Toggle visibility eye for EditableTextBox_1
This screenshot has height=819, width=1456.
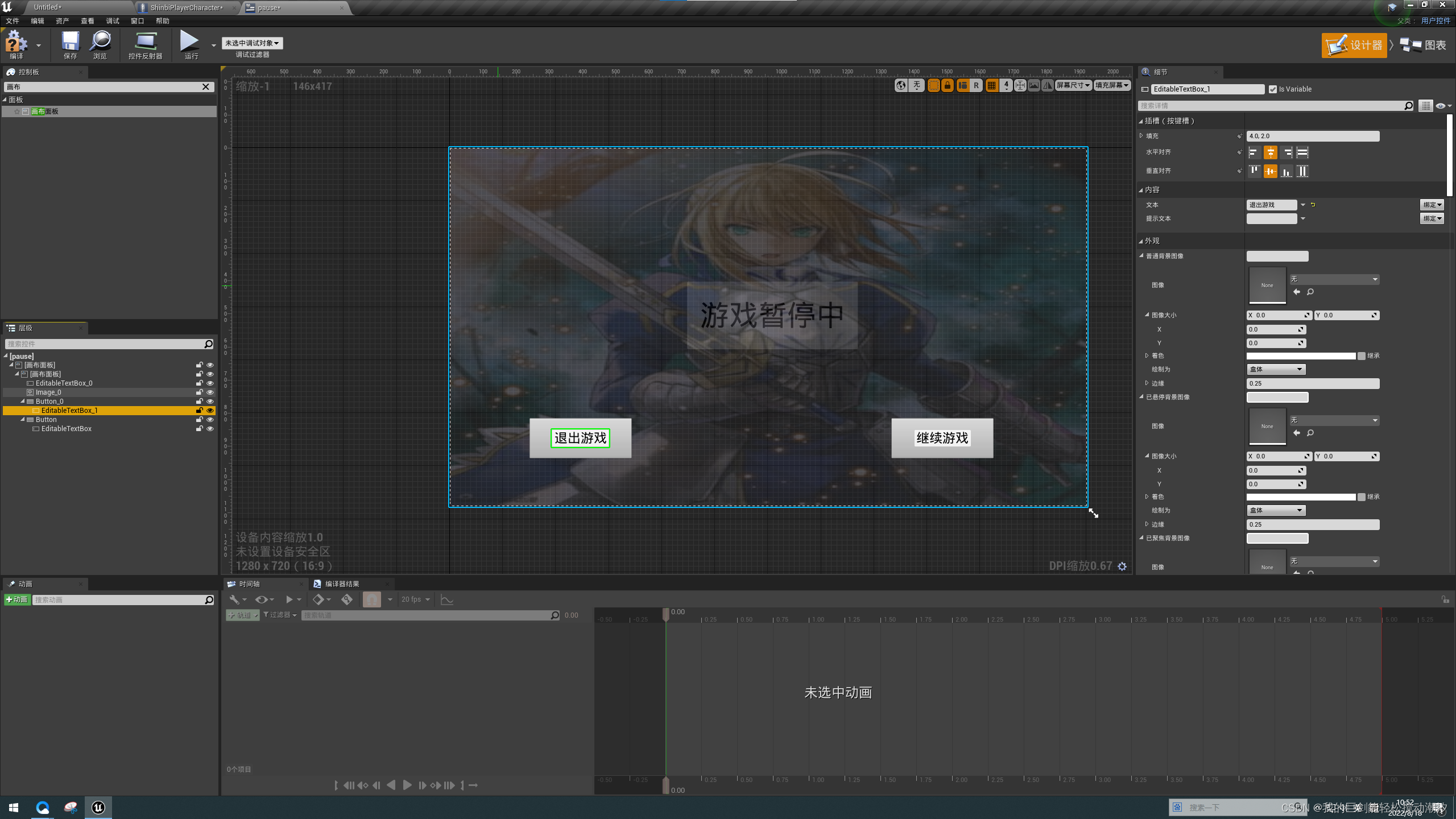point(210,411)
